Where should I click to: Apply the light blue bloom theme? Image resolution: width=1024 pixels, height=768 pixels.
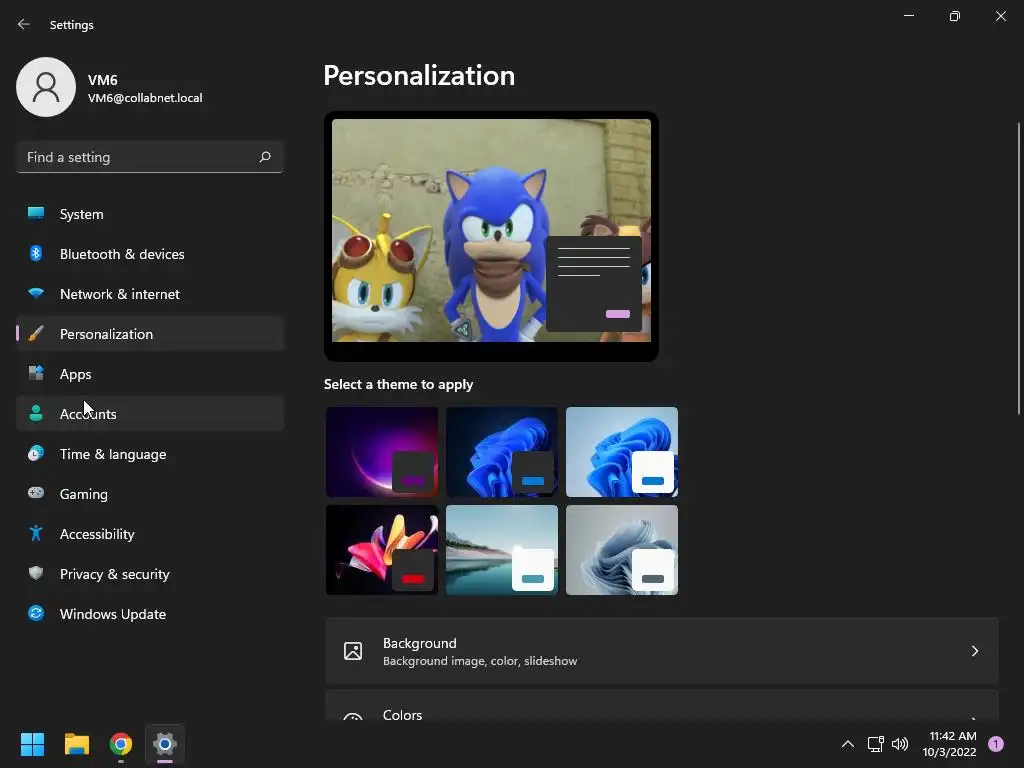[x=622, y=452]
